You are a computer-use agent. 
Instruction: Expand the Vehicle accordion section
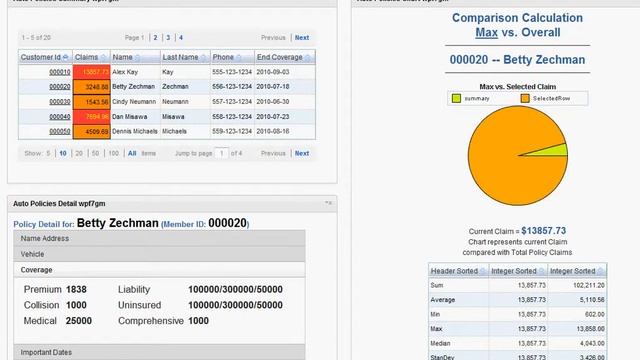click(x=159, y=254)
